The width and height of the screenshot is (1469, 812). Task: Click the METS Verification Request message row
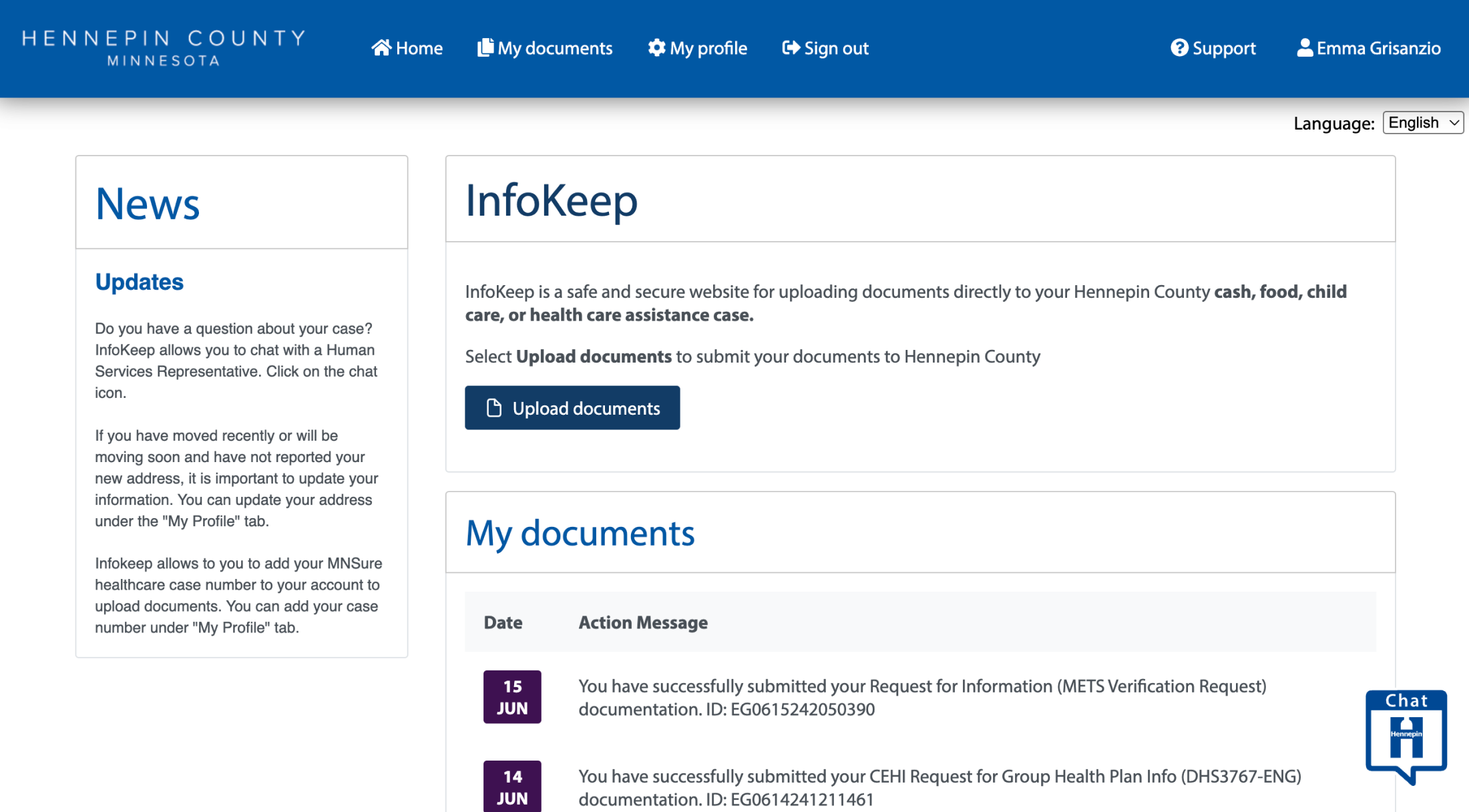click(921, 697)
